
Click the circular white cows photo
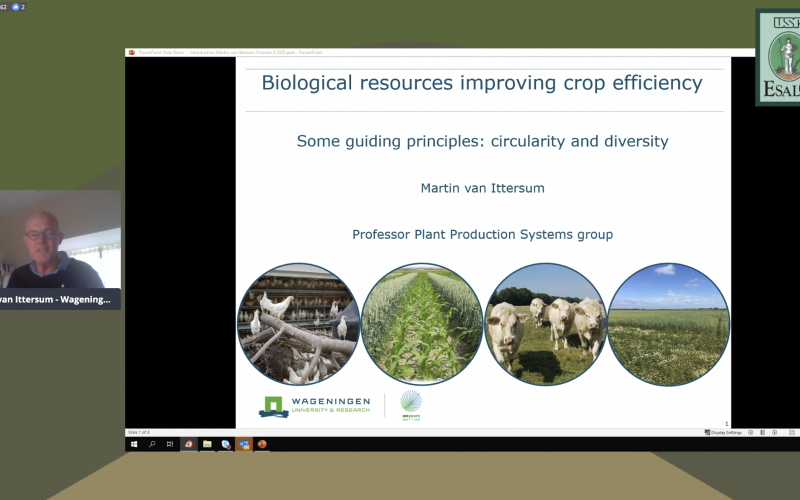coord(545,324)
